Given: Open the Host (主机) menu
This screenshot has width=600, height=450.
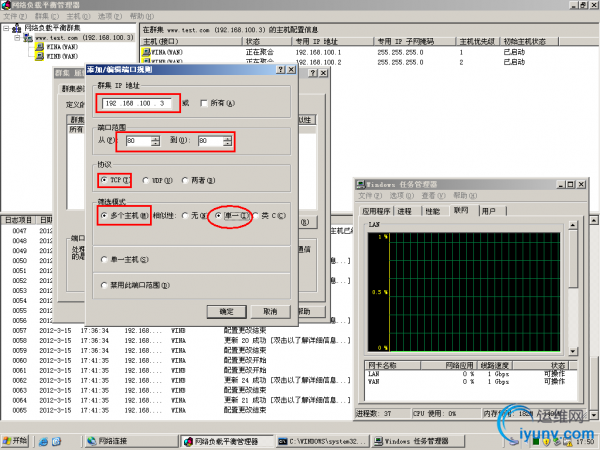Looking at the screenshot, I should [x=78, y=16].
